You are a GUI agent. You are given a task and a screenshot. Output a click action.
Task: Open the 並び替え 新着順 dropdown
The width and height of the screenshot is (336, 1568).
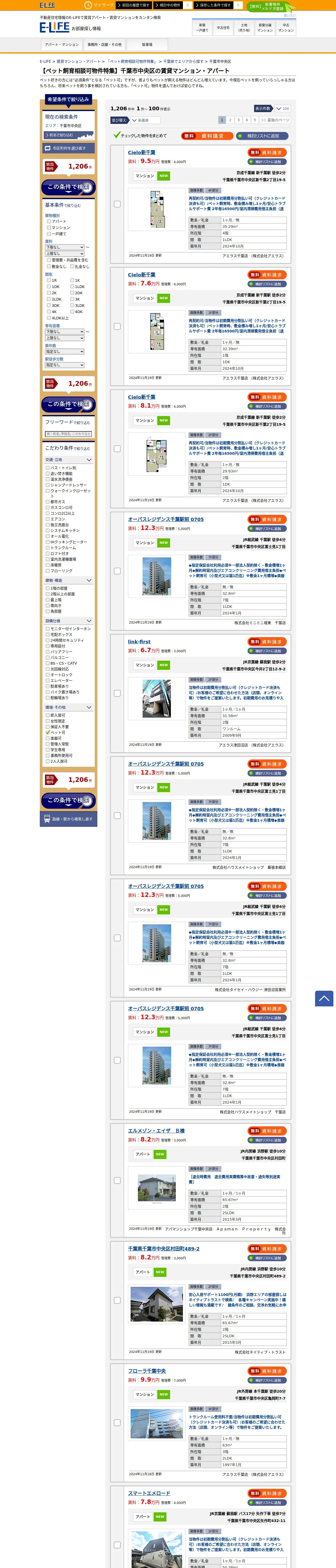(x=145, y=120)
